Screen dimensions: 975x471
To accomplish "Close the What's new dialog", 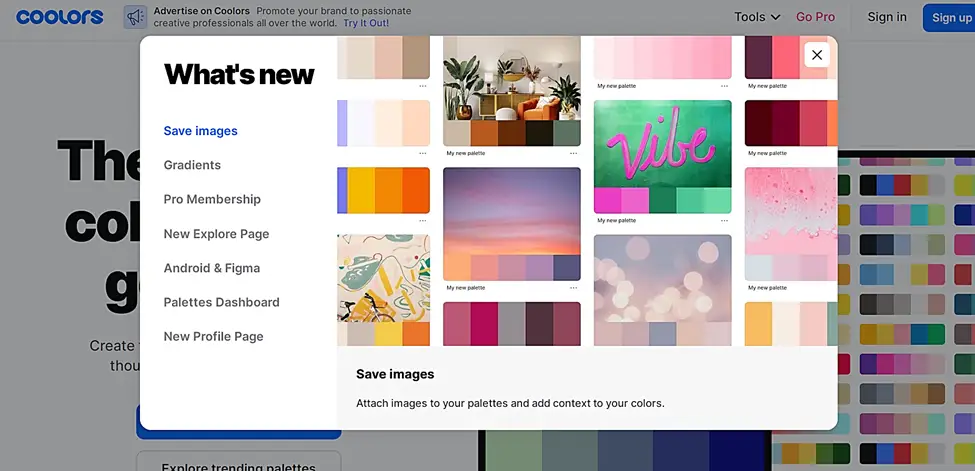I will click(817, 55).
